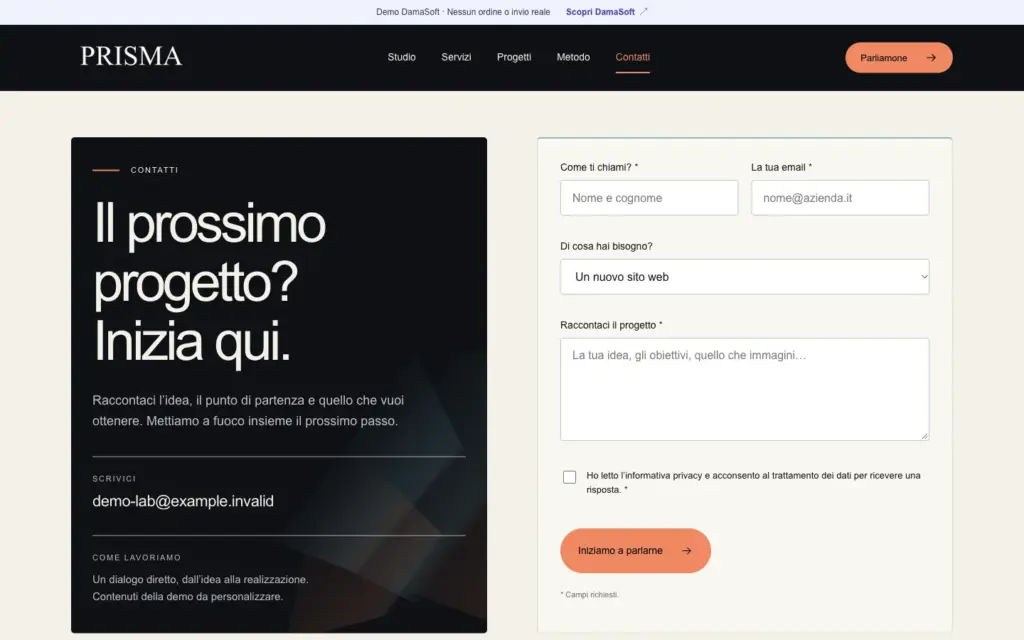Screen dimensions: 1024x640
Task: Click the dropdown chevron of Un nuovo sito web
Action: pyautogui.click(x=923, y=277)
